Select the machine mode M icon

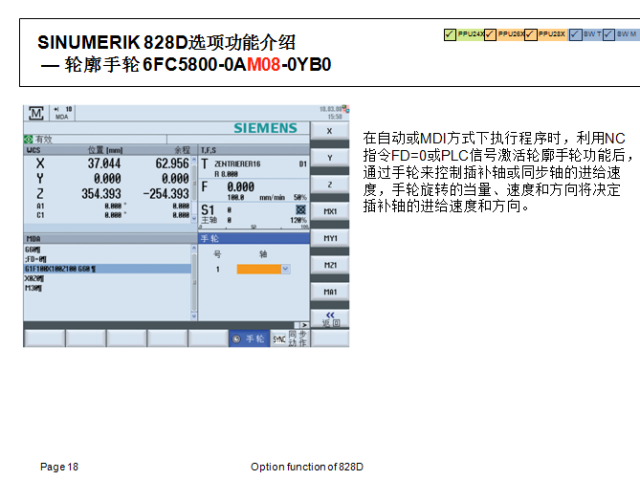pyautogui.click(x=36, y=113)
